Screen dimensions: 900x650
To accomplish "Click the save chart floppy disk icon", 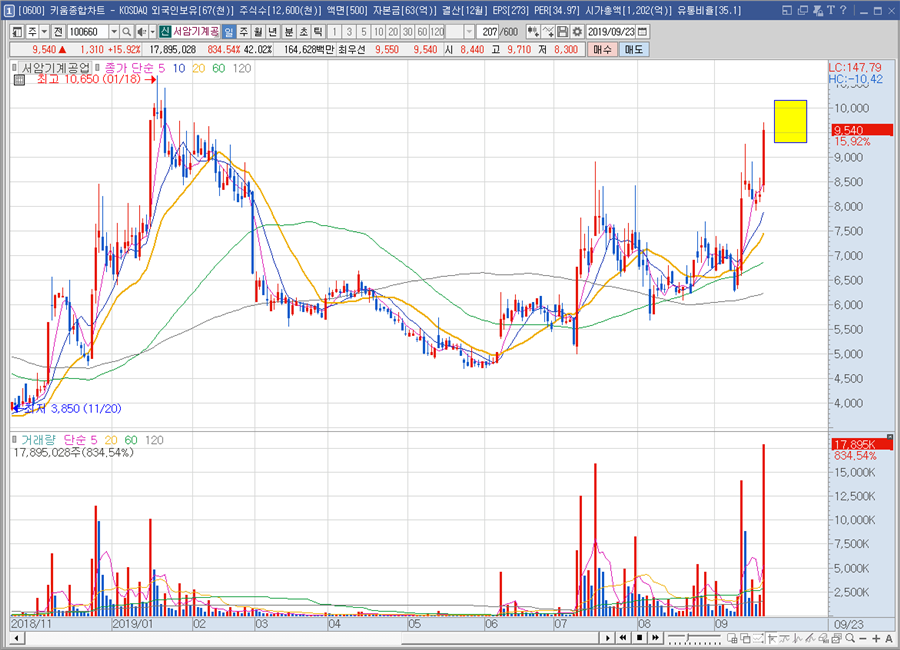I will pos(562,32).
